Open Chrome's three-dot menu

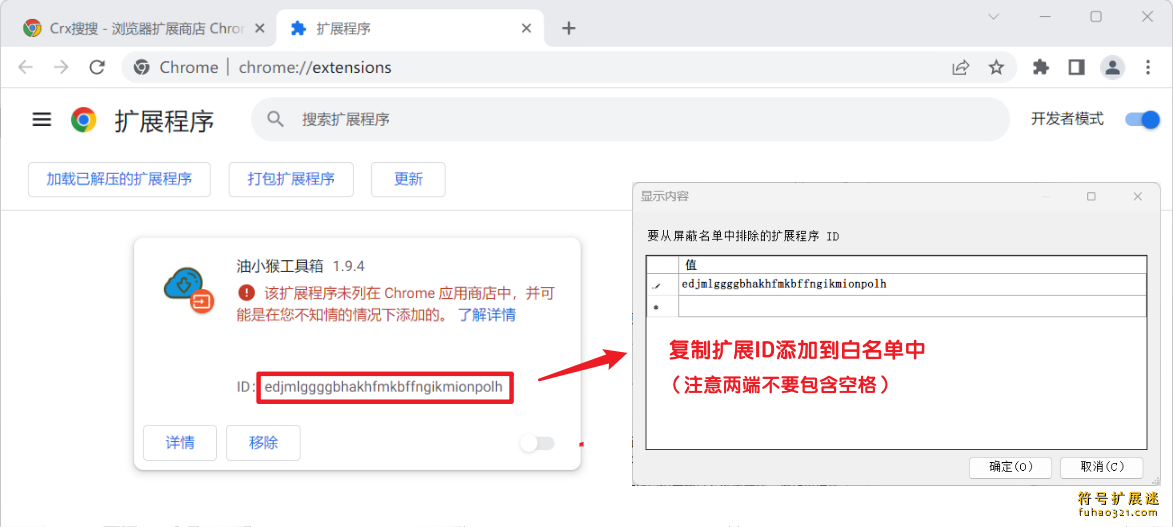[x=1148, y=67]
